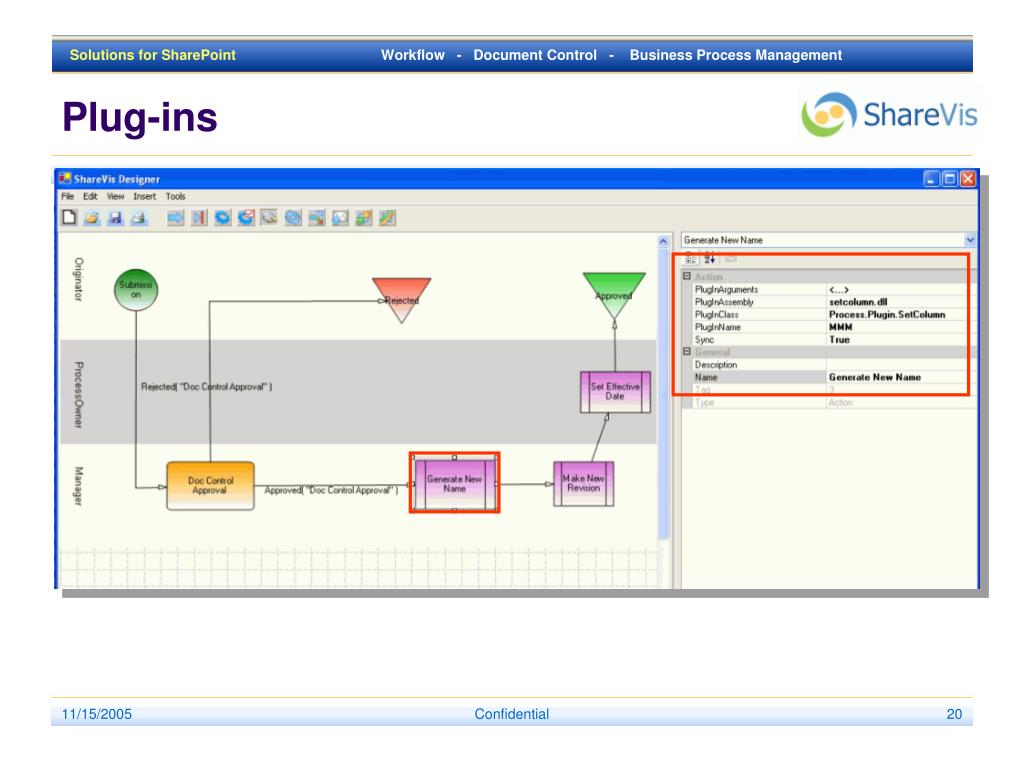Click the ProcessOwner swimlane label
Viewport: 1024px width, 768px height.
(78, 395)
